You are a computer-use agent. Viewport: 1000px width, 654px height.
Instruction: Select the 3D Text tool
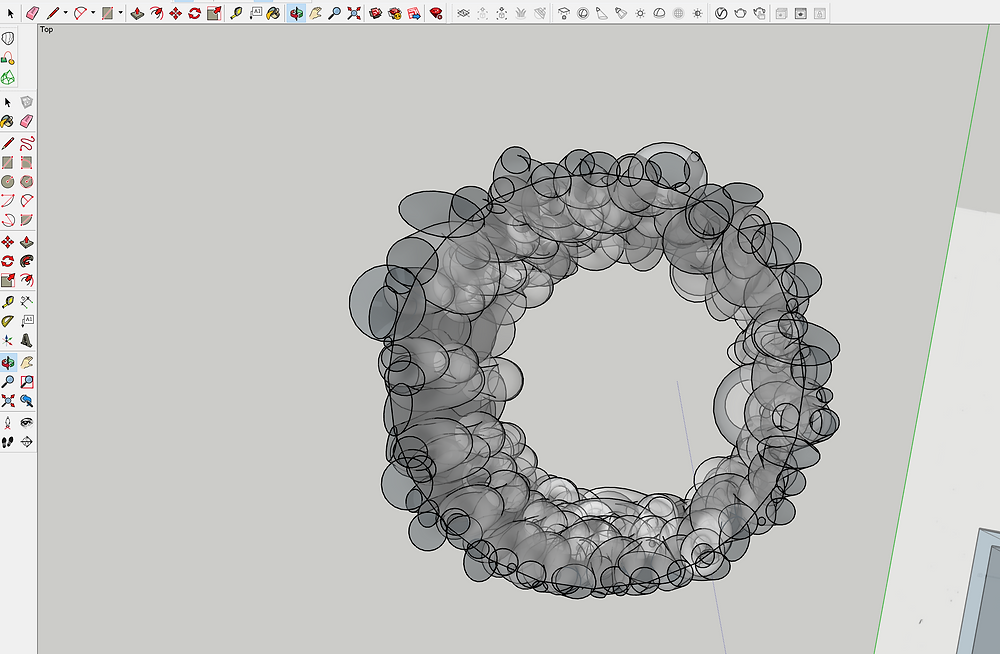[x=26, y=339]
